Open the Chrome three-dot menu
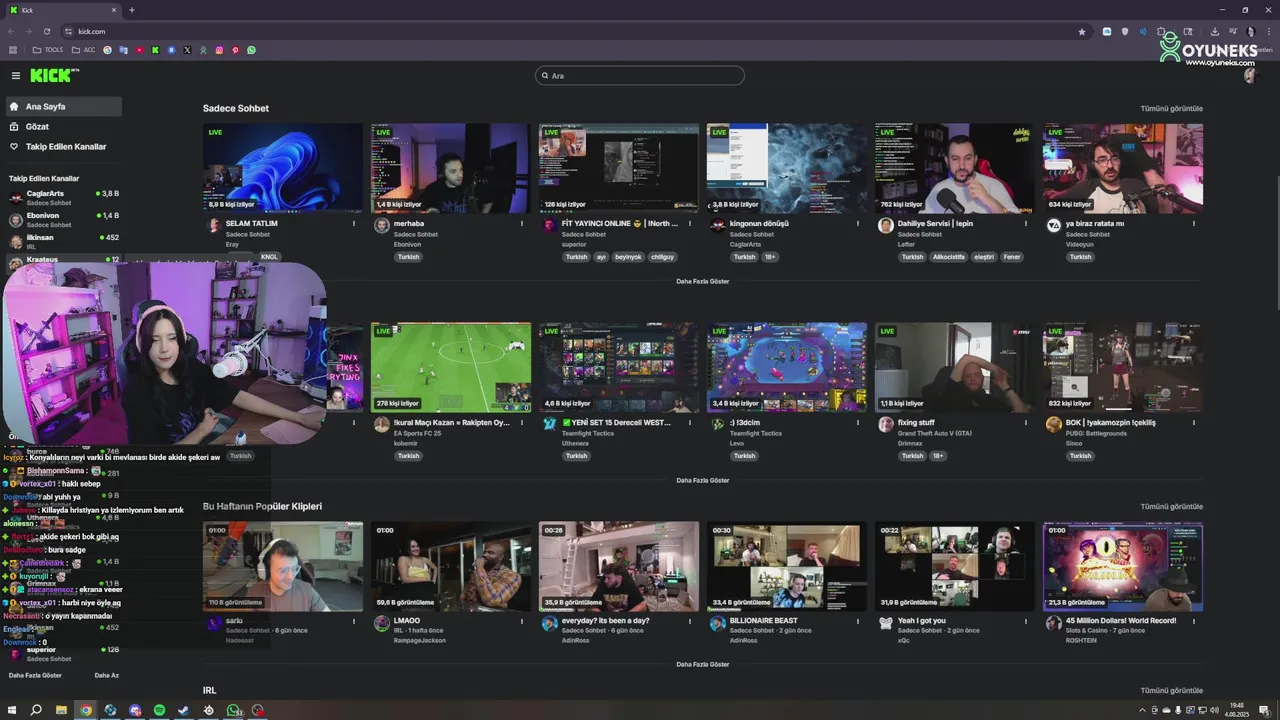Viewport: 1280px width, 720px height. click(1269, 31)
